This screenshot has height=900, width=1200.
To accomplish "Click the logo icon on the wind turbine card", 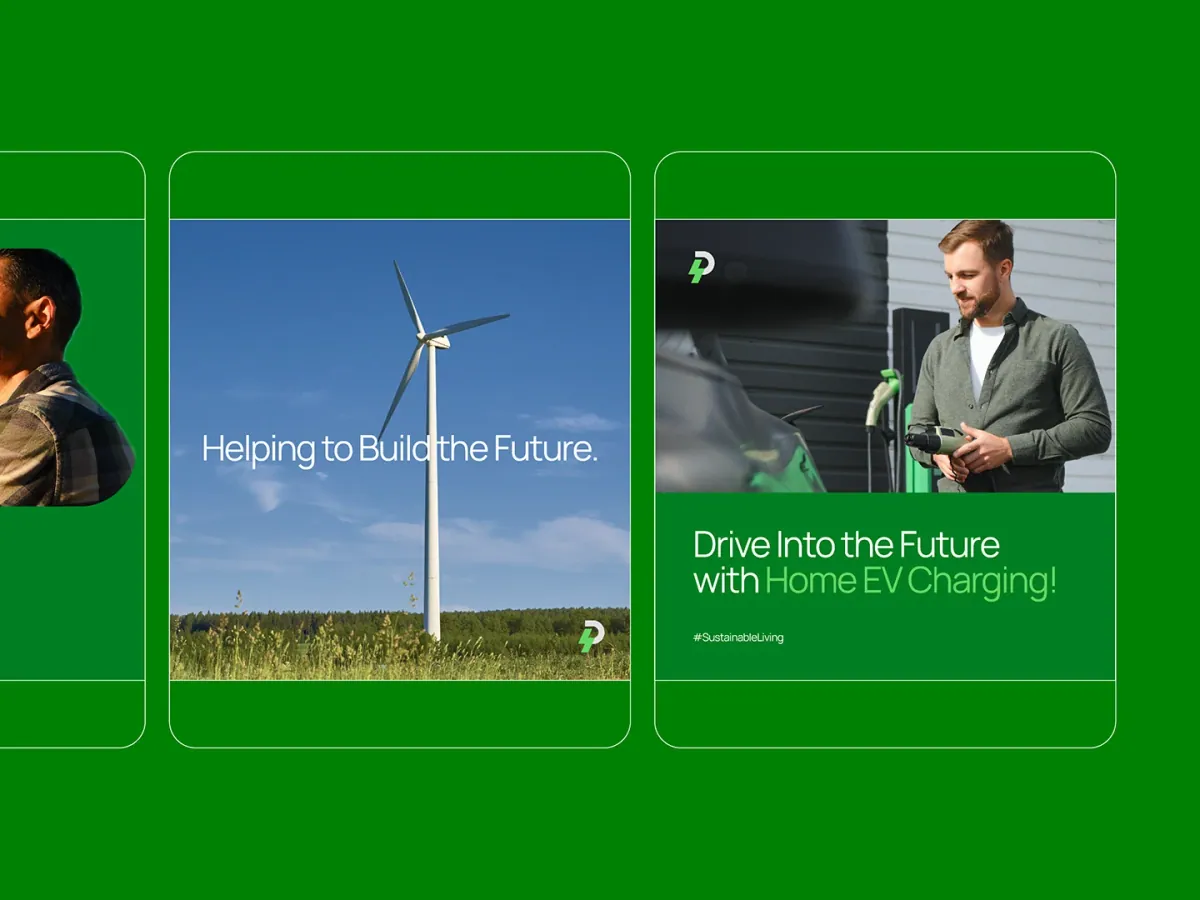I will (592, 636).
